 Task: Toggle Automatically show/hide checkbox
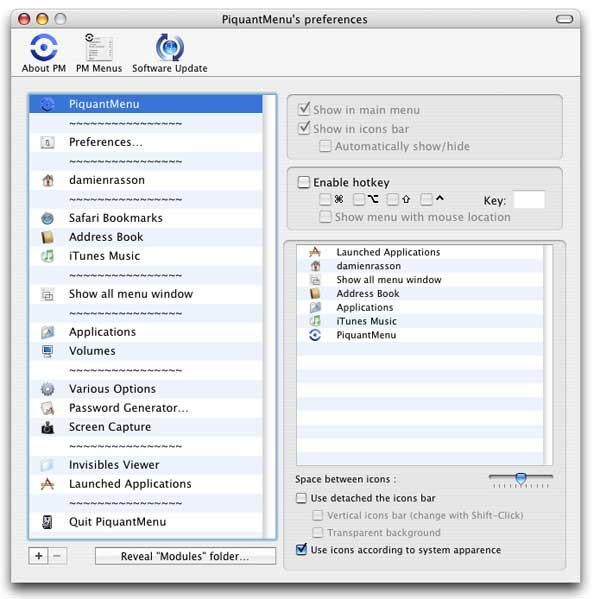[x=325, y=146]
